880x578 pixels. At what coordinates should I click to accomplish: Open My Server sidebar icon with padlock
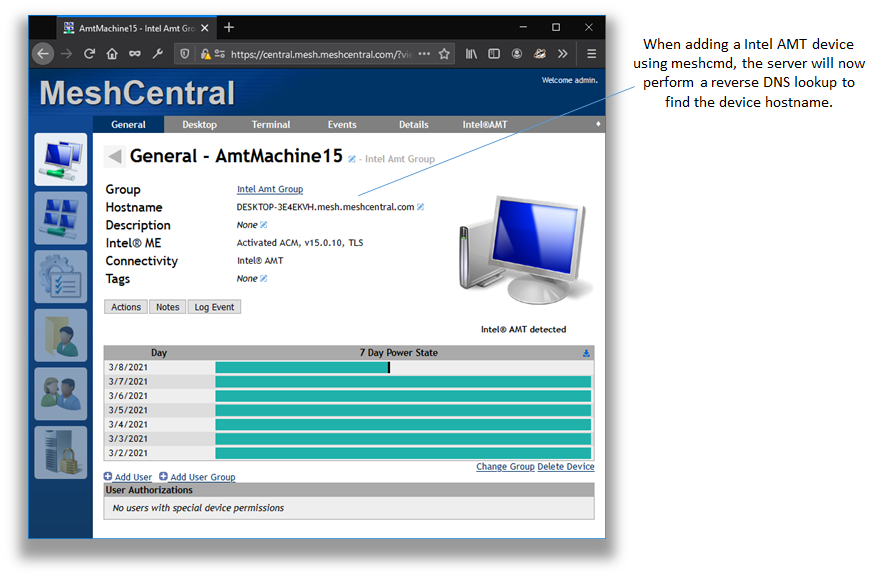[61, 452]
